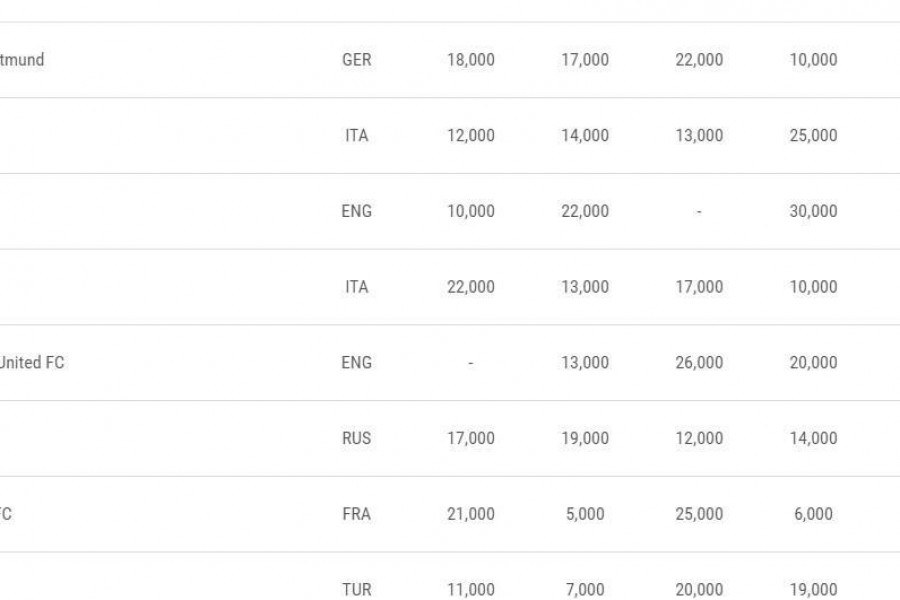
Task: Select the TUR country code cell
Action: (x=356, y=590)
